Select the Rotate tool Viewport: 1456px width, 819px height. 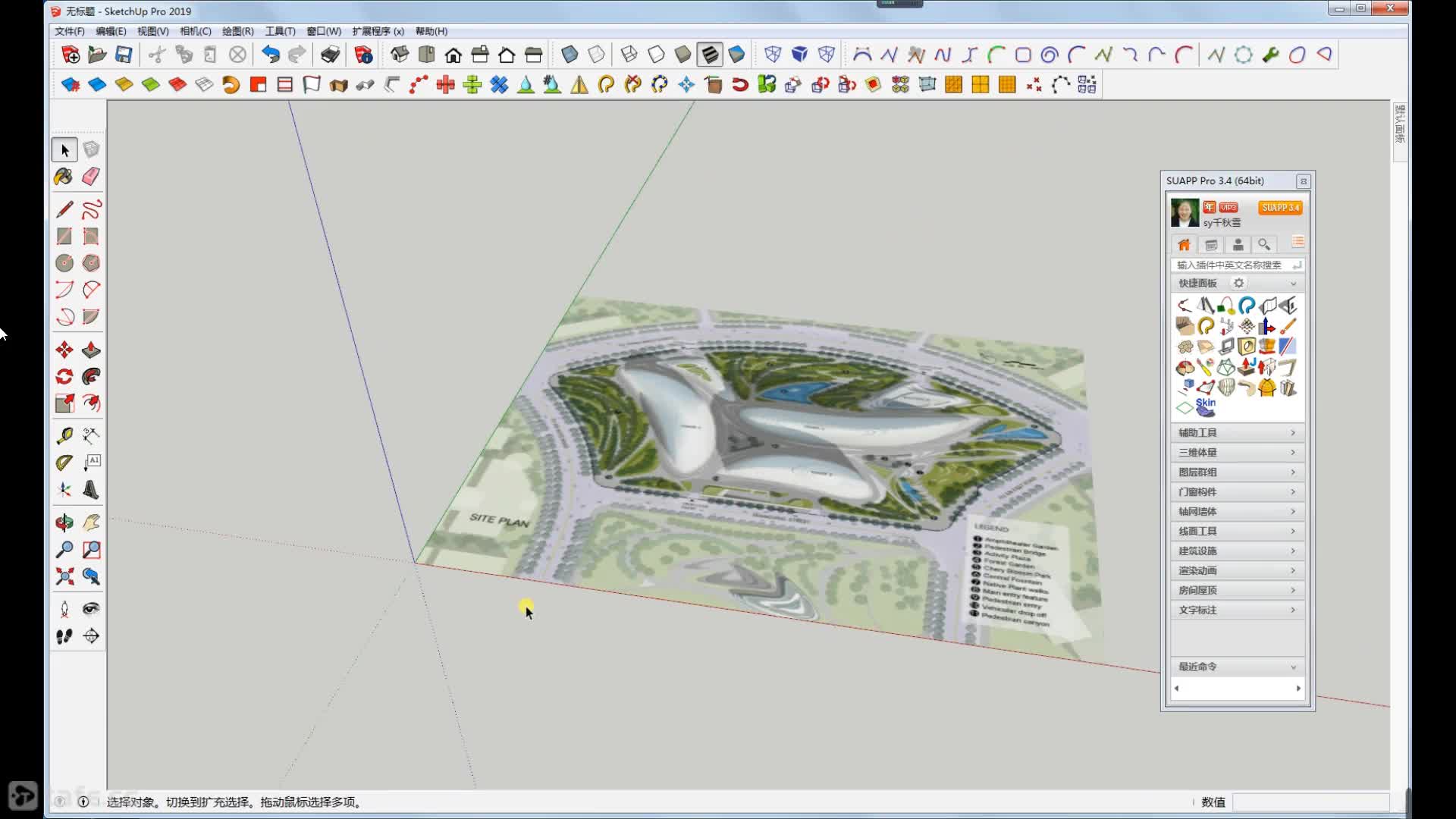tap(64, 377)
